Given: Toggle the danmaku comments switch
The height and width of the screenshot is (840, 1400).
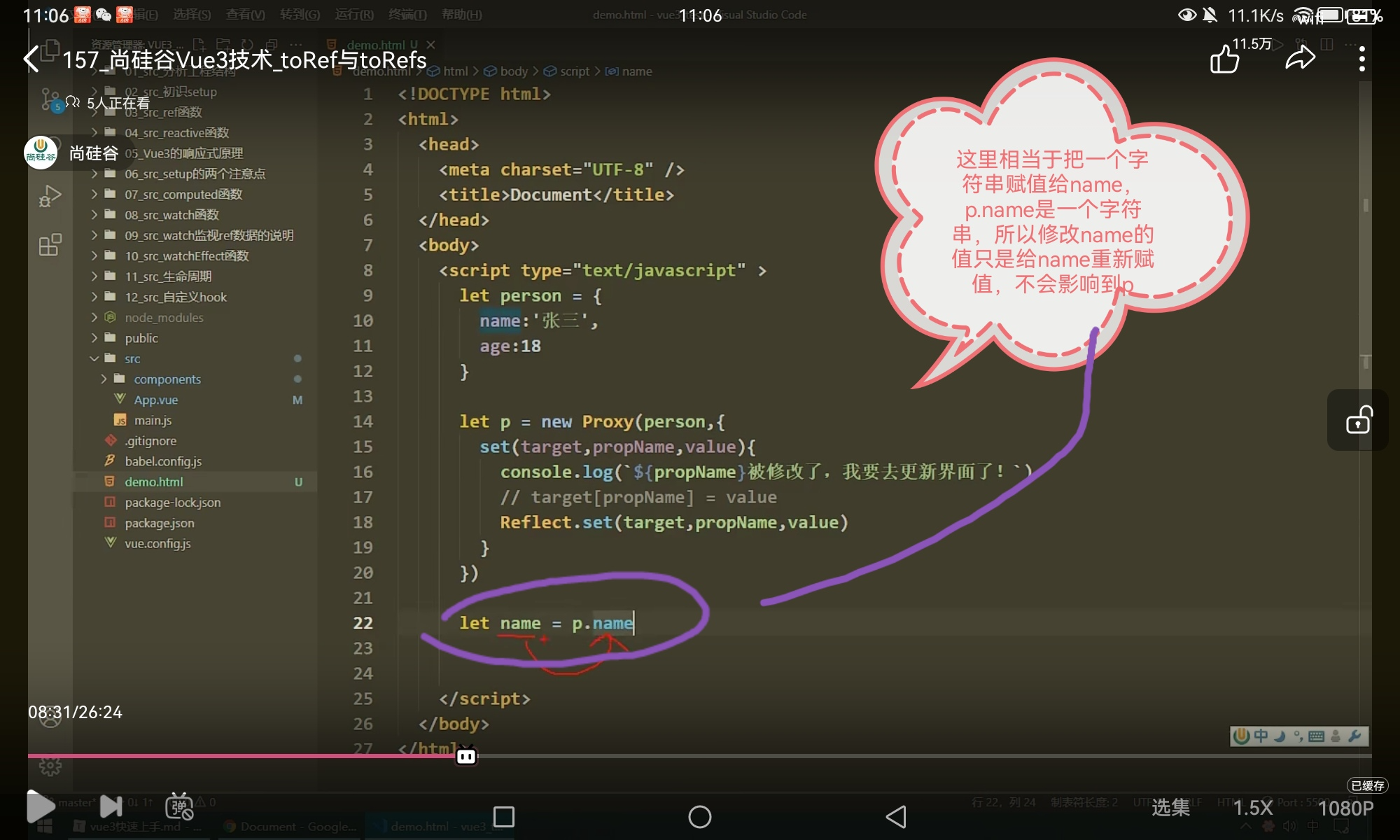Looking at the screenshot, I should 179,806.
